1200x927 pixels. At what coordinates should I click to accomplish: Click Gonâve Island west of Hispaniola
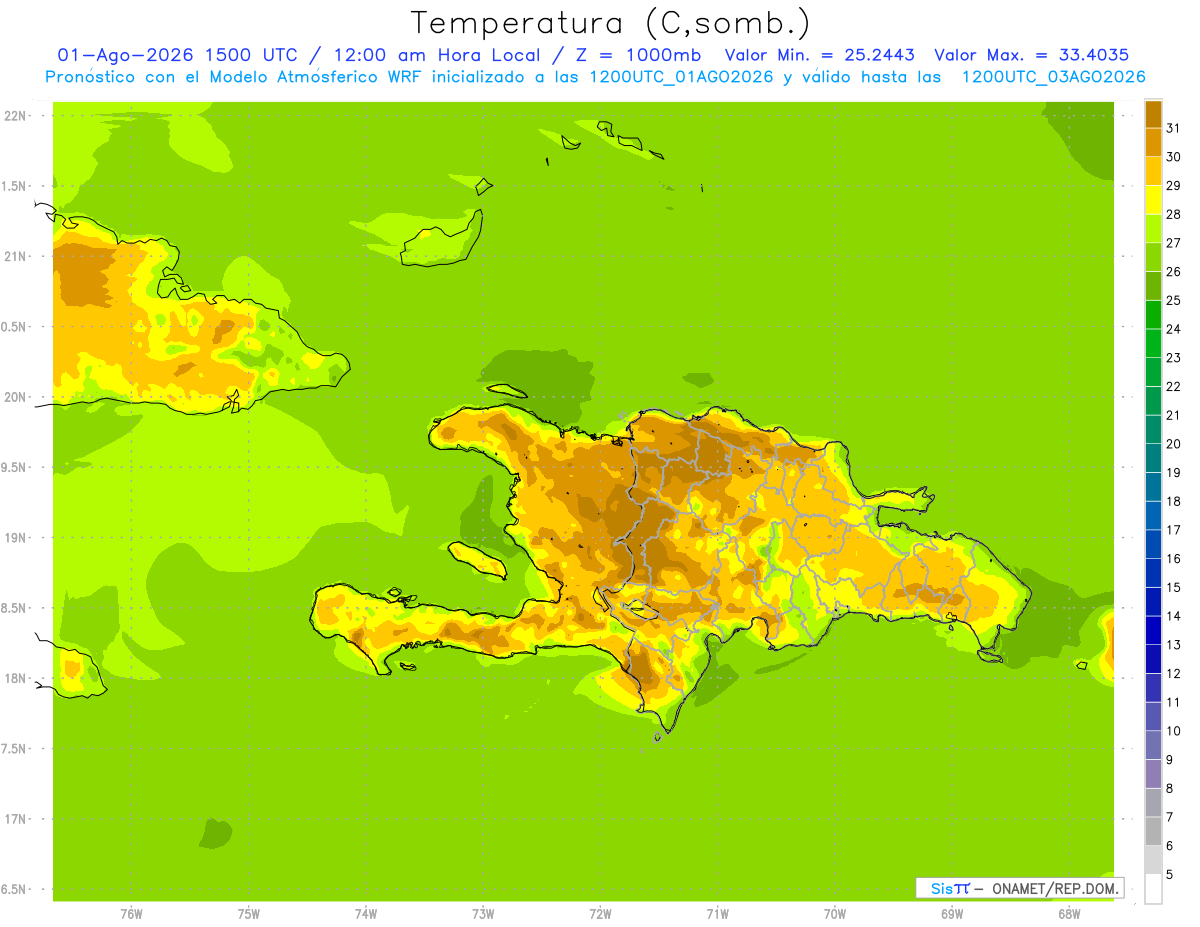click(x=477, y=560)
